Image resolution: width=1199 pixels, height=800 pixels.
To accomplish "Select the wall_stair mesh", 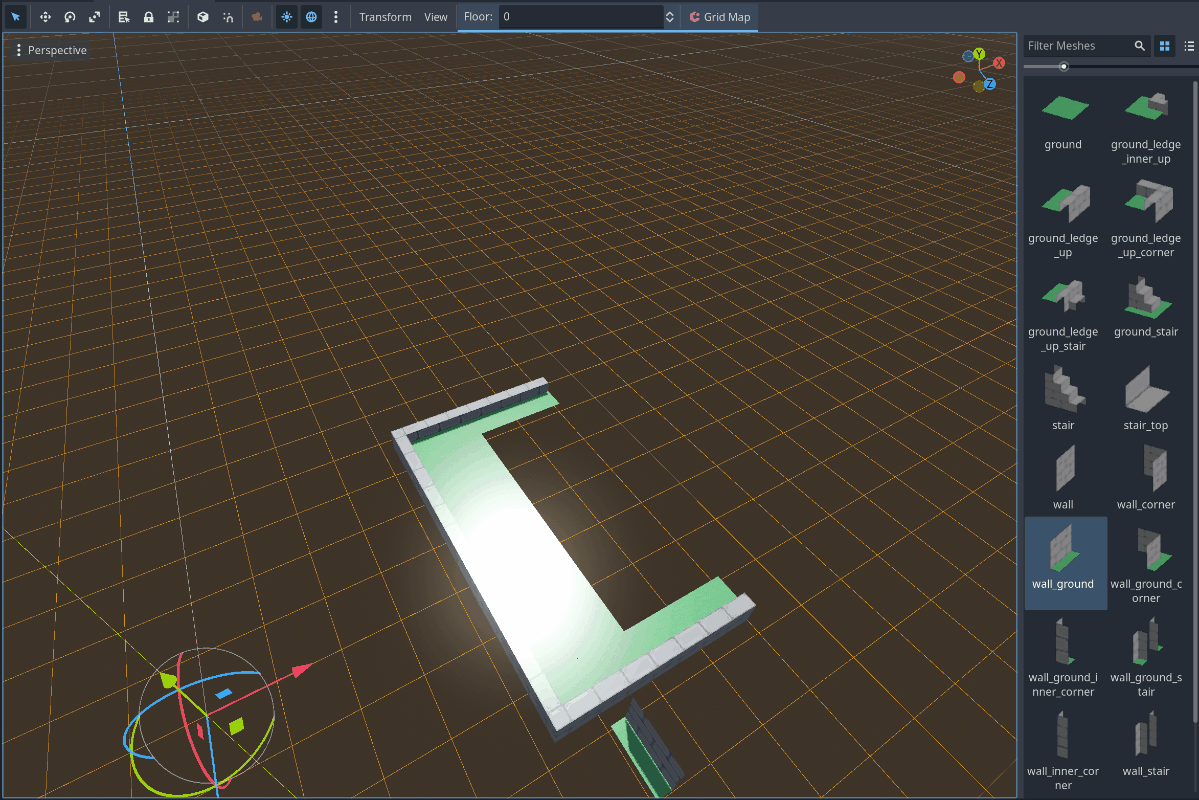I will [x=1145, y=744].
